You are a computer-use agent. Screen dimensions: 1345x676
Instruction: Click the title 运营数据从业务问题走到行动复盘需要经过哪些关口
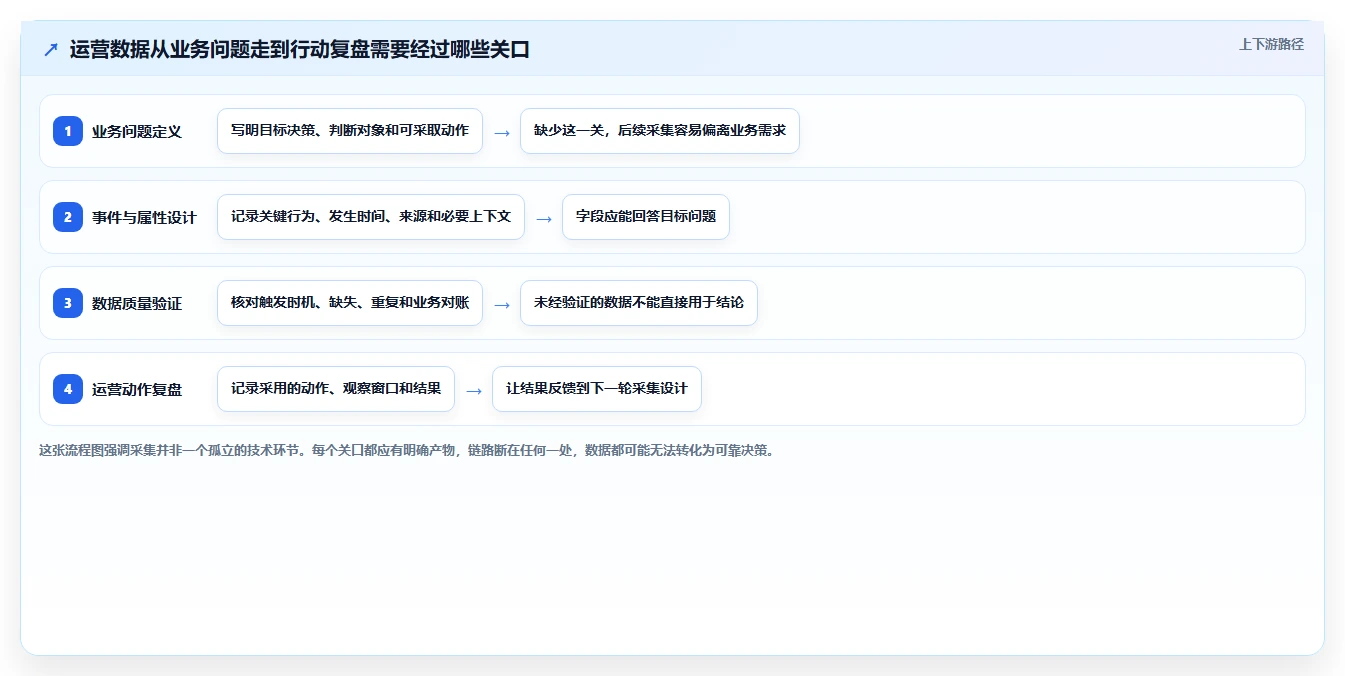tap(299, 49)
